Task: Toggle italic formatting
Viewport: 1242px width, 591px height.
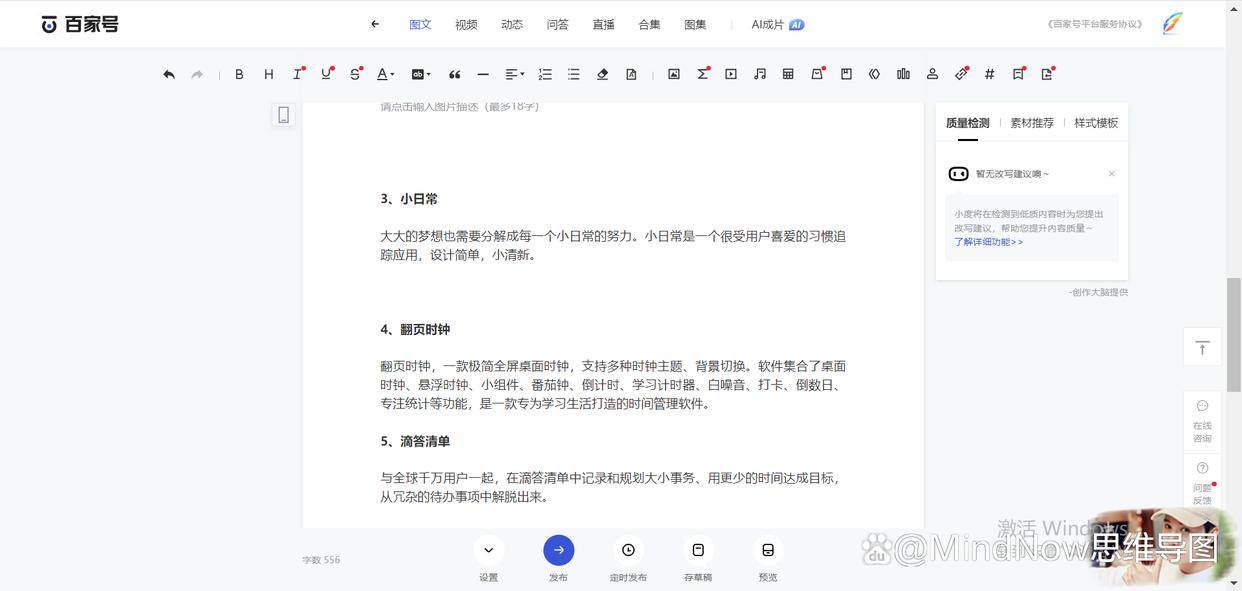Action: (297, 74)
